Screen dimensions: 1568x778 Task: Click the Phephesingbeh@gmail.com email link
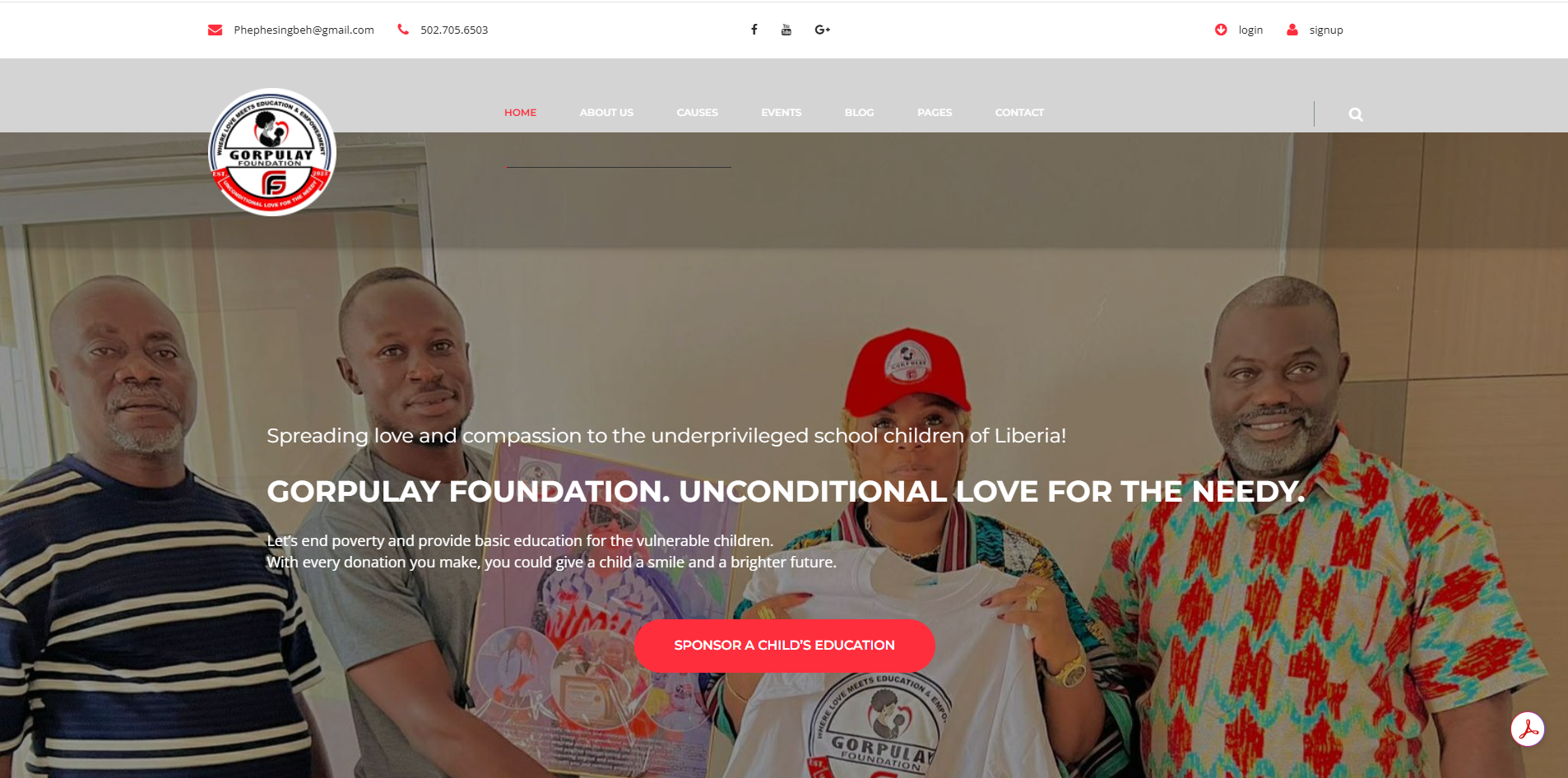pyautogui.click(x=304, y=30)
